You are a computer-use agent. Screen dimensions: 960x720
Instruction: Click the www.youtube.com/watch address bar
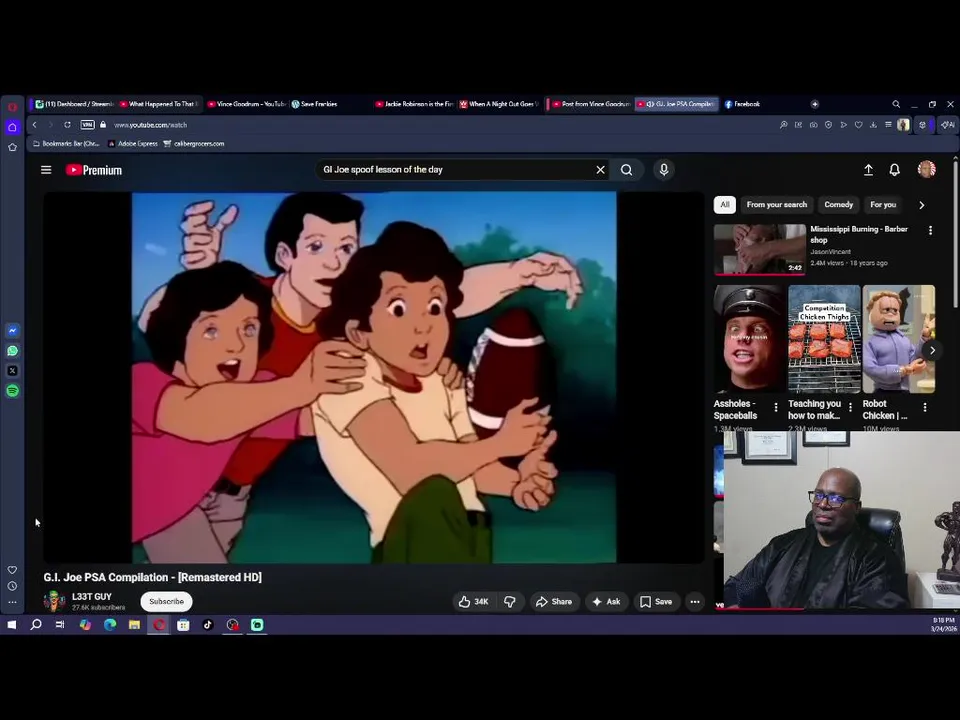(x=151, y=125)
